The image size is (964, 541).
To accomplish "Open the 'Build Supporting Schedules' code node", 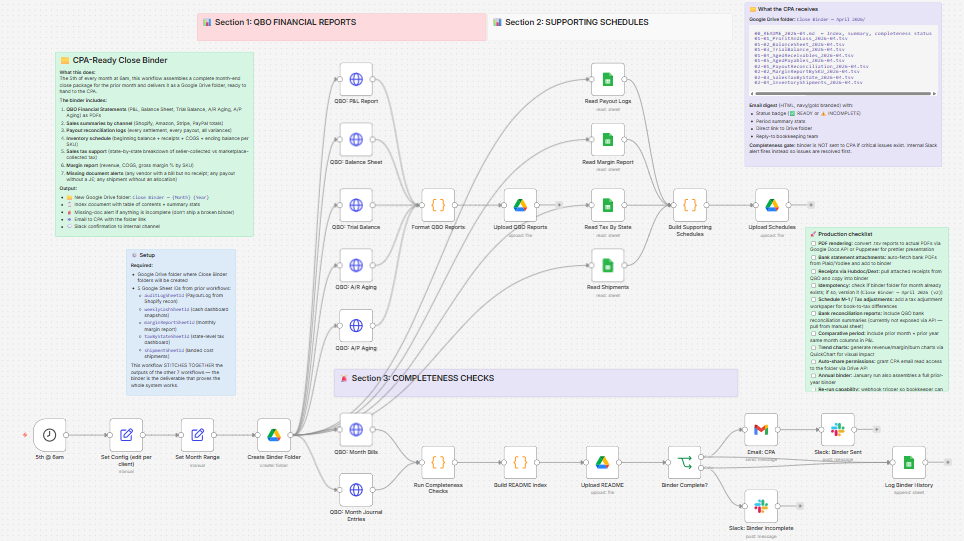I will pos(690,205).
